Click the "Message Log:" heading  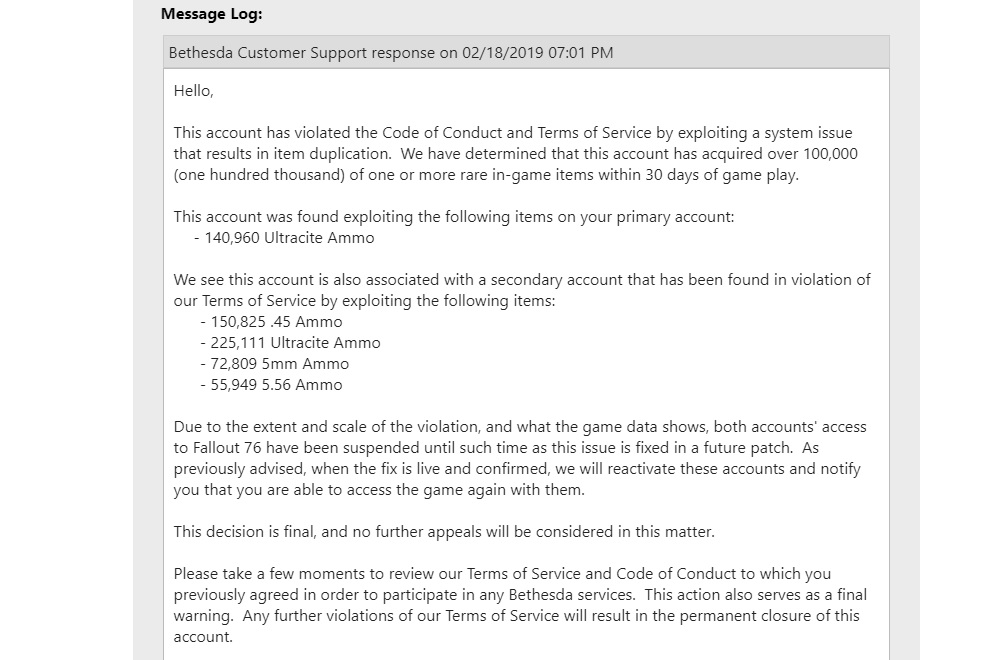click(x=211, y=15)
